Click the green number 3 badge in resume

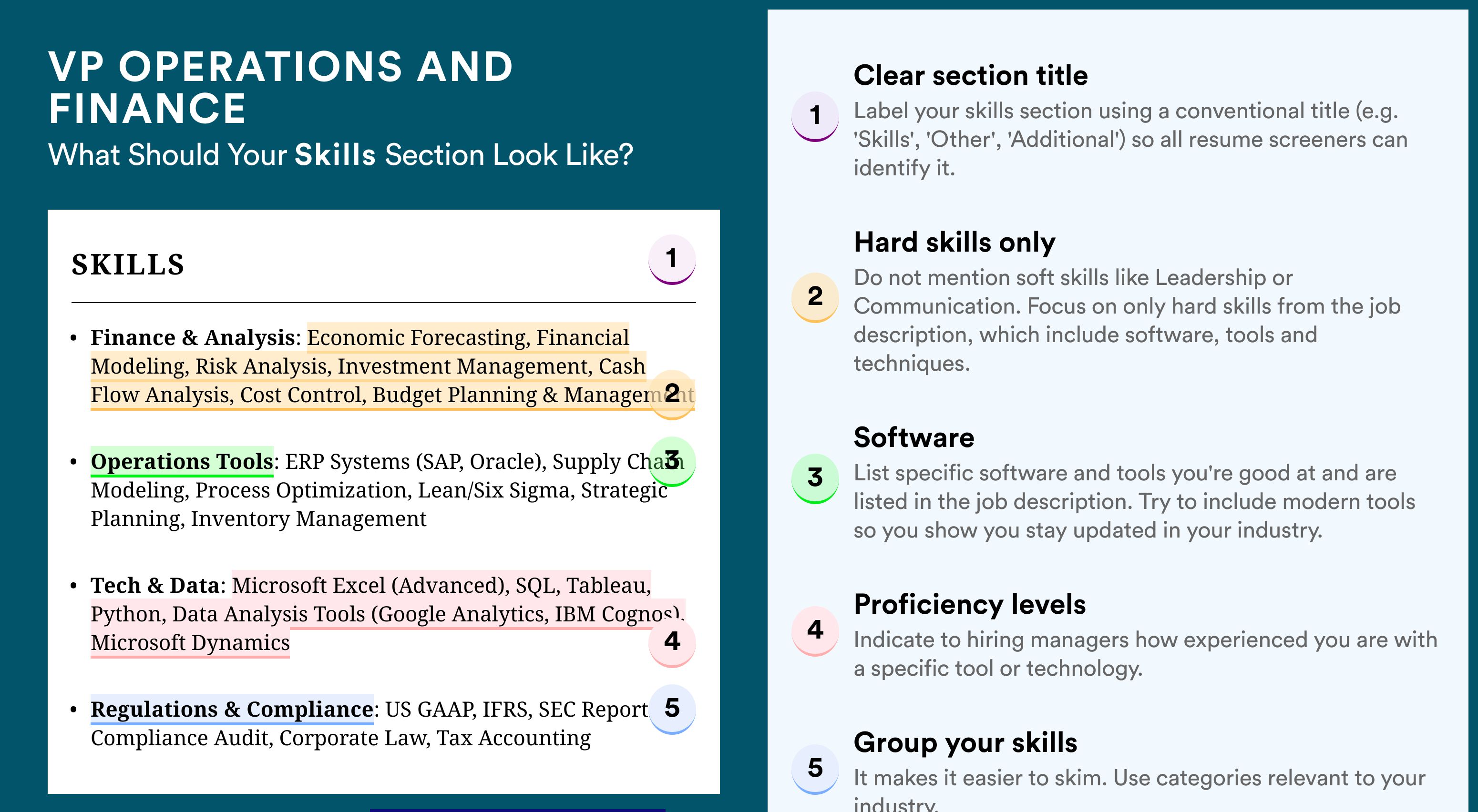click(x=672, y=460)
